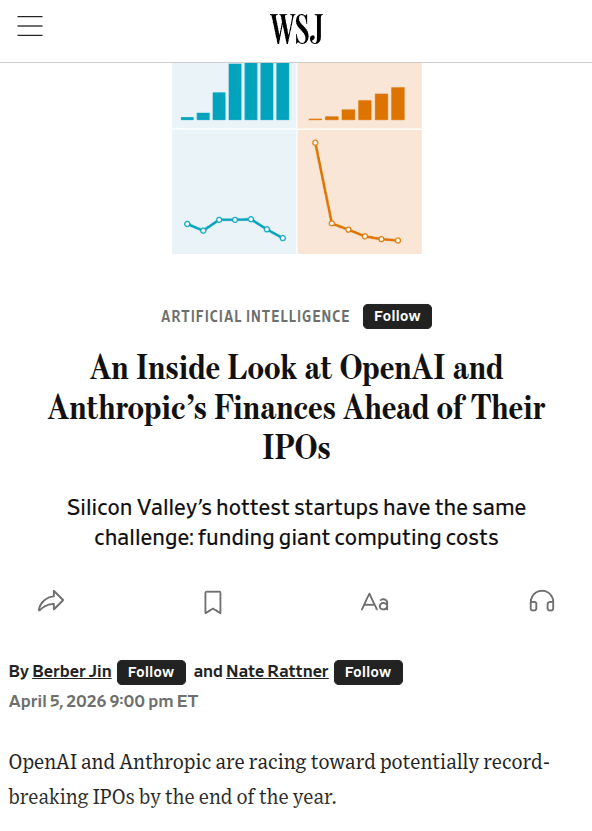
Task: Open Berber Jin's author profile link
Action: [71, 671]
